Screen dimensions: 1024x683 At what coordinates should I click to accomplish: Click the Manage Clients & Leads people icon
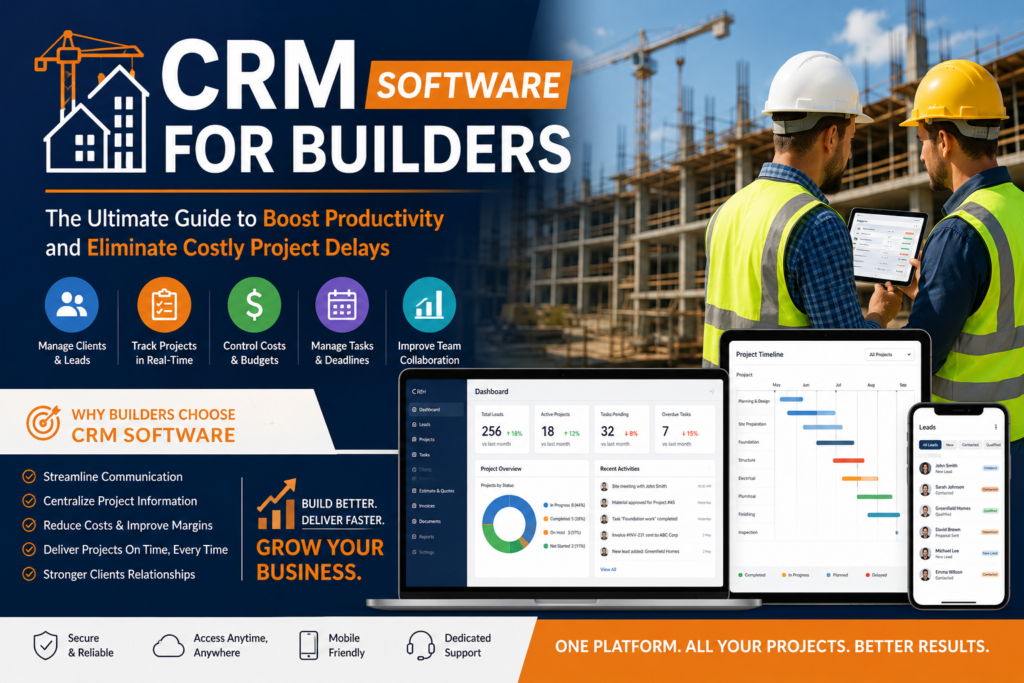point(72,304)
